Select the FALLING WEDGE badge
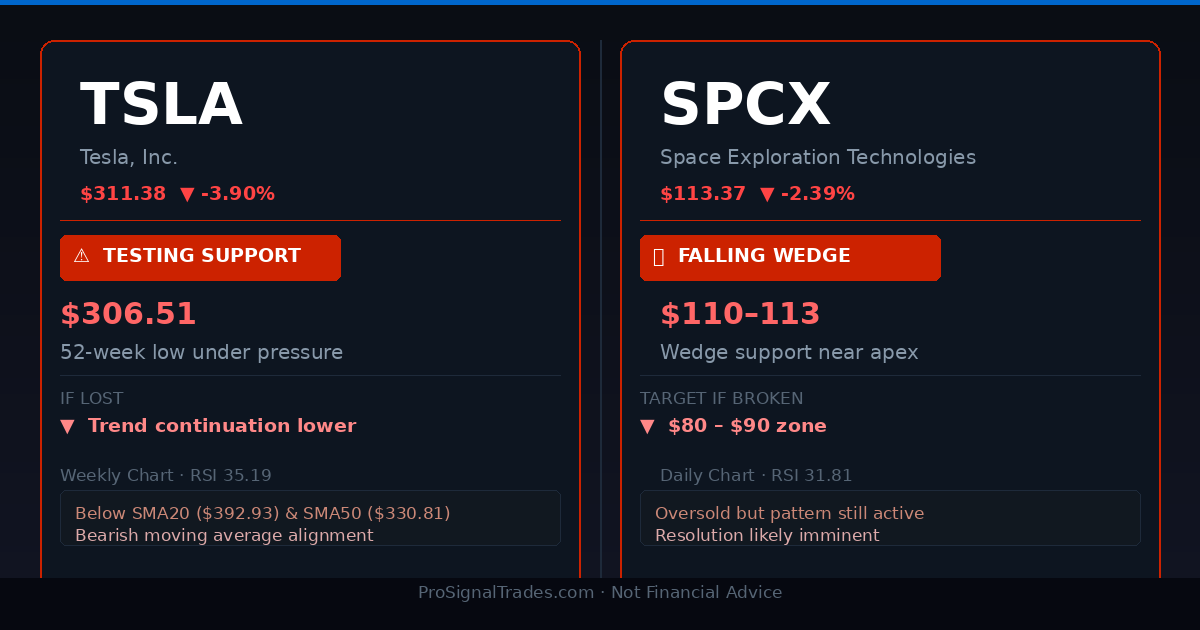Screen dimensions: 1200x630 (x=790, y=258)
